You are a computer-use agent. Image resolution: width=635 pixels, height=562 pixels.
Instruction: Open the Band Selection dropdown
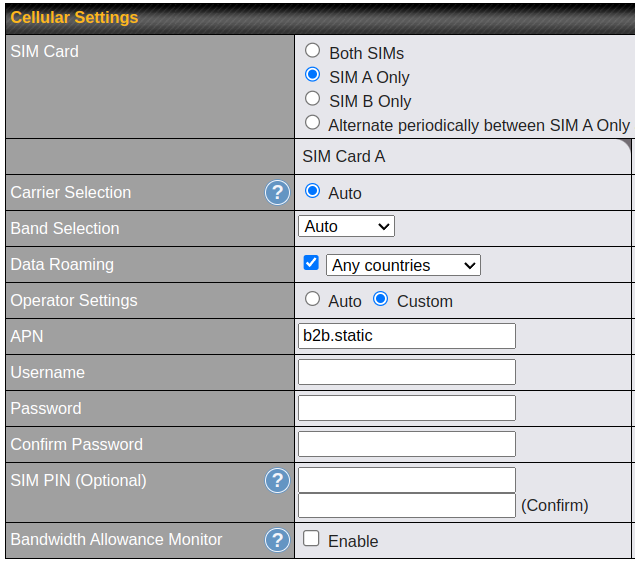346,227
